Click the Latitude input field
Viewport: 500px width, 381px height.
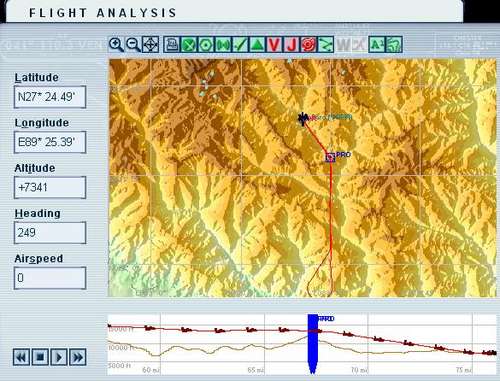[50, 97]
